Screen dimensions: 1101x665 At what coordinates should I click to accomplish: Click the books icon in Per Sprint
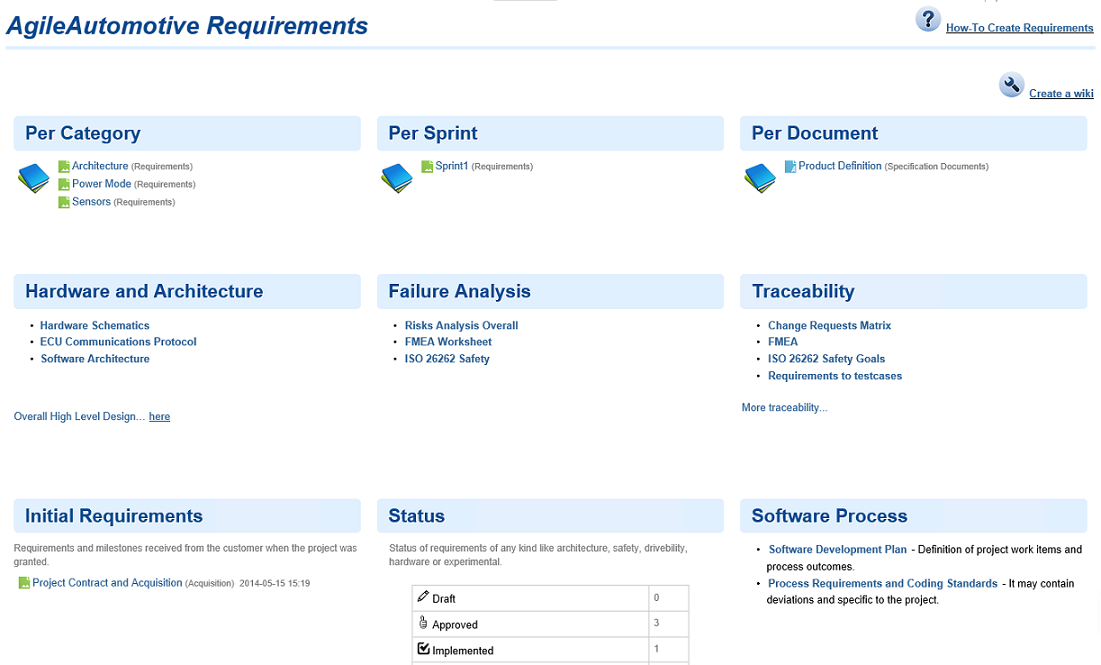point(396,177)
